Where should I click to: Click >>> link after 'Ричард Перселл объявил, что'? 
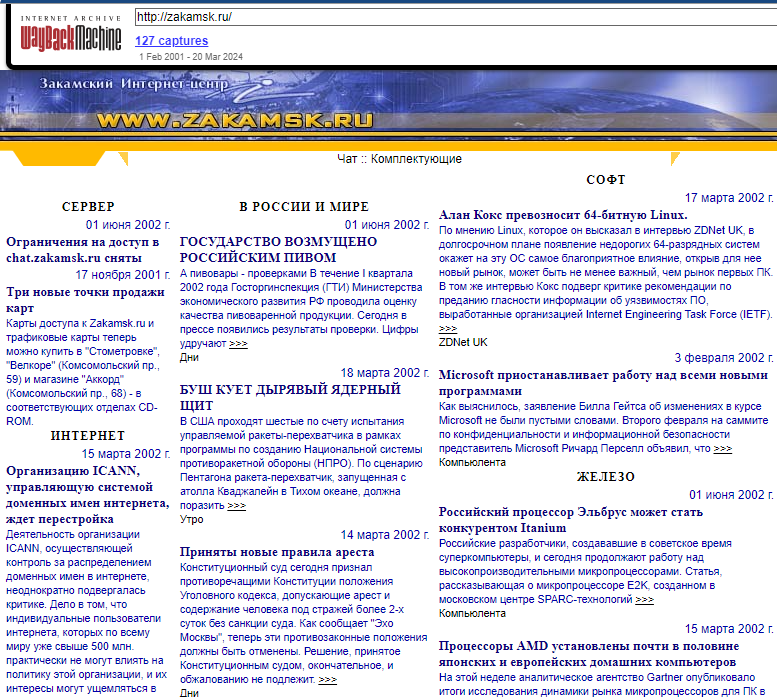[722, 448]
